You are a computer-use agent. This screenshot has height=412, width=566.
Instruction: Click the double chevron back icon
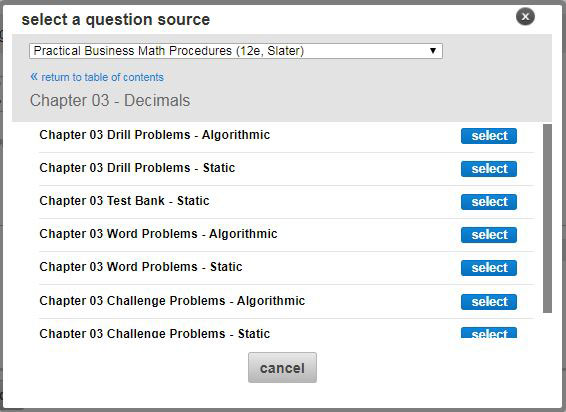[34, 77]
